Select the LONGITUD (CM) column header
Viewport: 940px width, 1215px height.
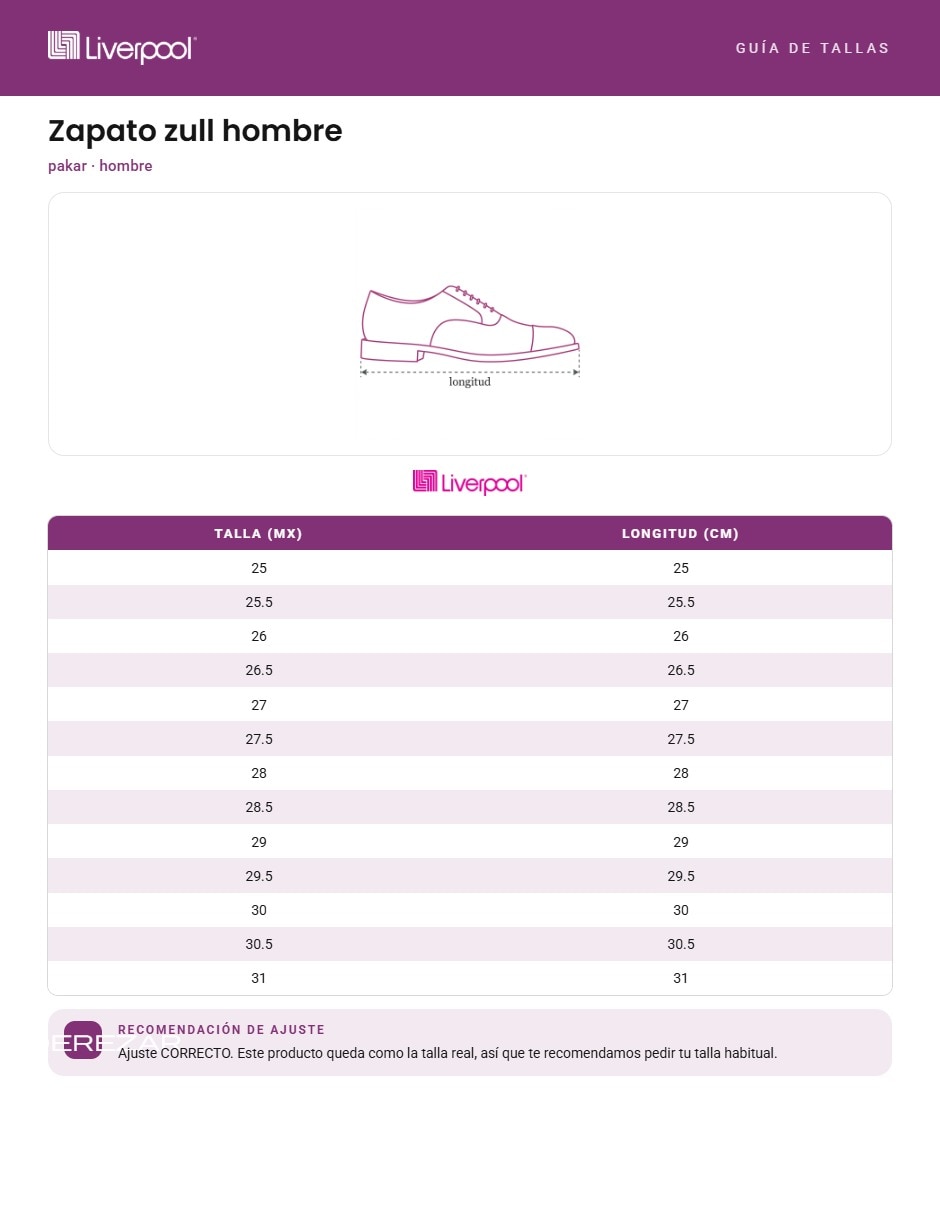[x=680, y=534]
